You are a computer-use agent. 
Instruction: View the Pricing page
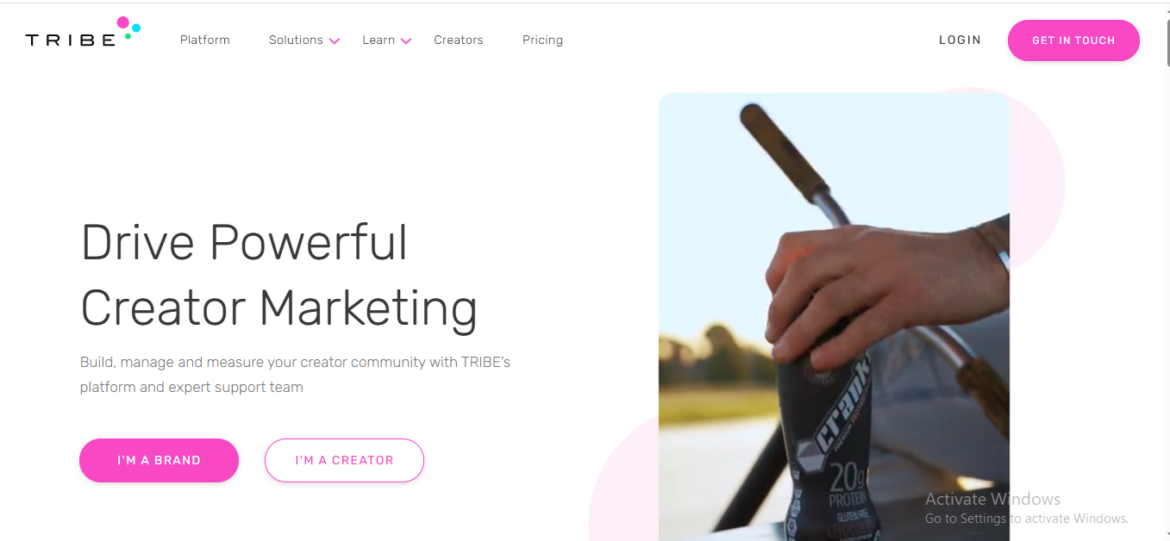tap(542, 40)
